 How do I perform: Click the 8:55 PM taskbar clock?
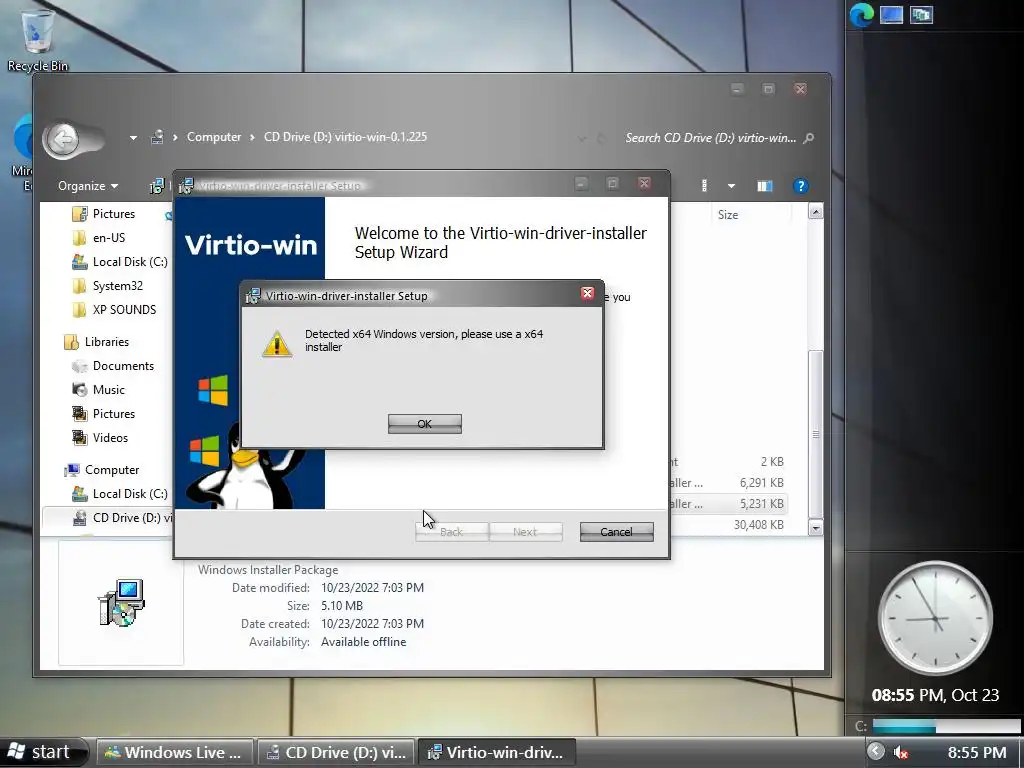[x=977, y=752]
